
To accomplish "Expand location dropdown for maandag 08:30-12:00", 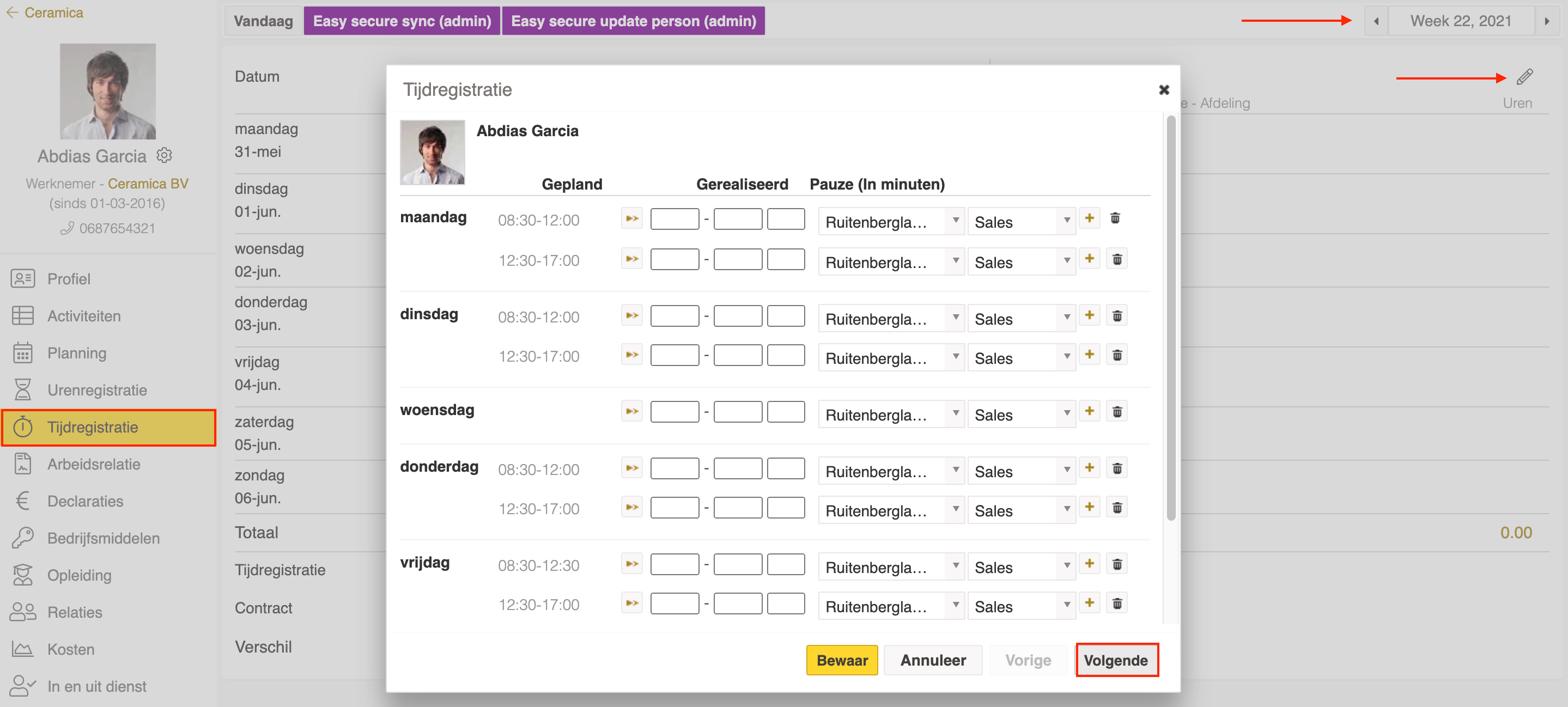I will click(891, 222).
